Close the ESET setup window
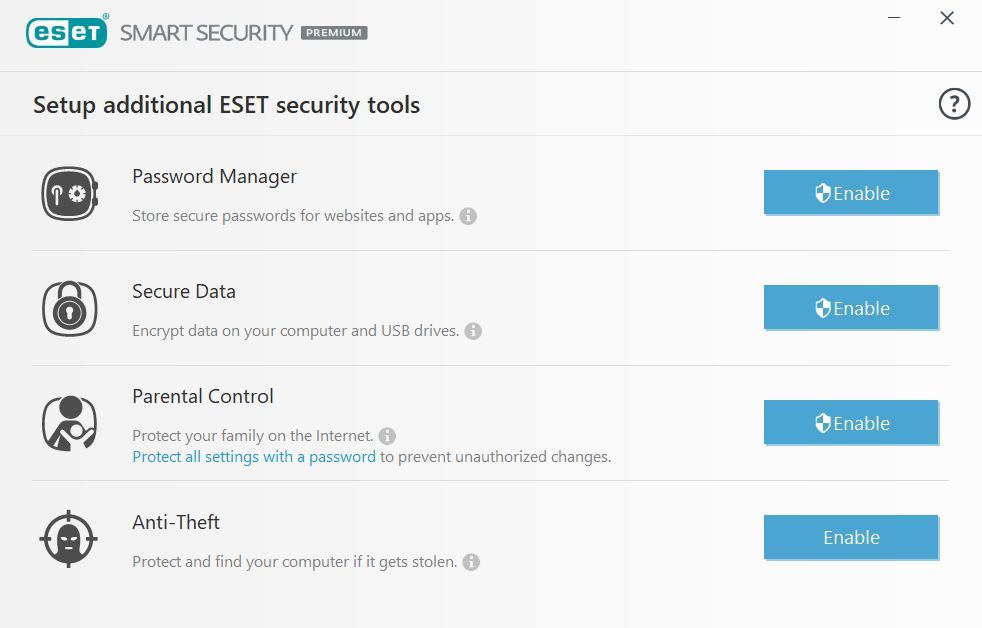This screenshot has width=982, height=628. (x=947, y=18)
